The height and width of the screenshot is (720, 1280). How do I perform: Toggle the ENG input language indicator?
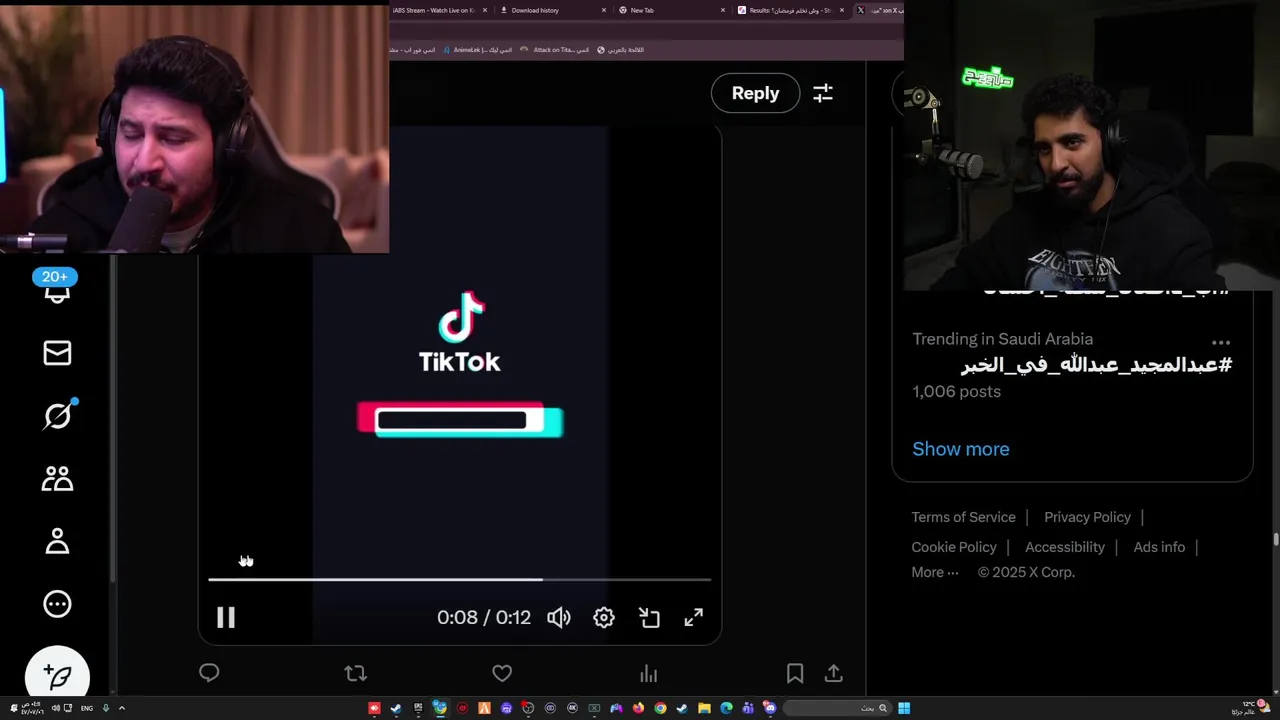point(87,708)
